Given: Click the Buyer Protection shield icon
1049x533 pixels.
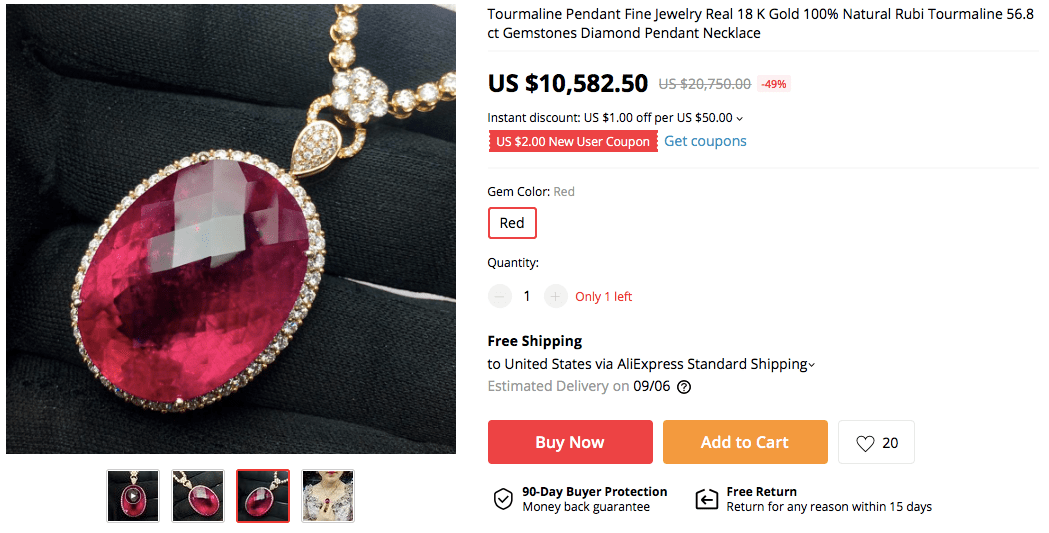Looking at the screenshot, I should pyautogui.click(x=503, y=499).
